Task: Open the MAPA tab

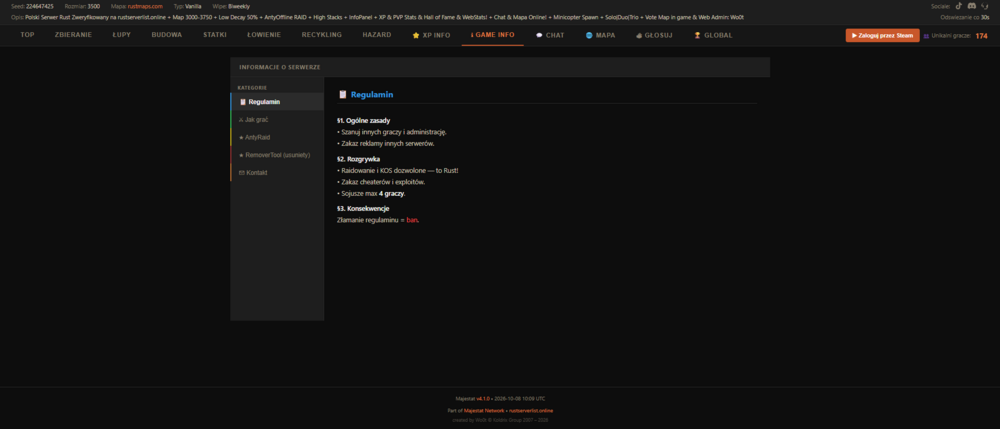Action: pos(600,35)
